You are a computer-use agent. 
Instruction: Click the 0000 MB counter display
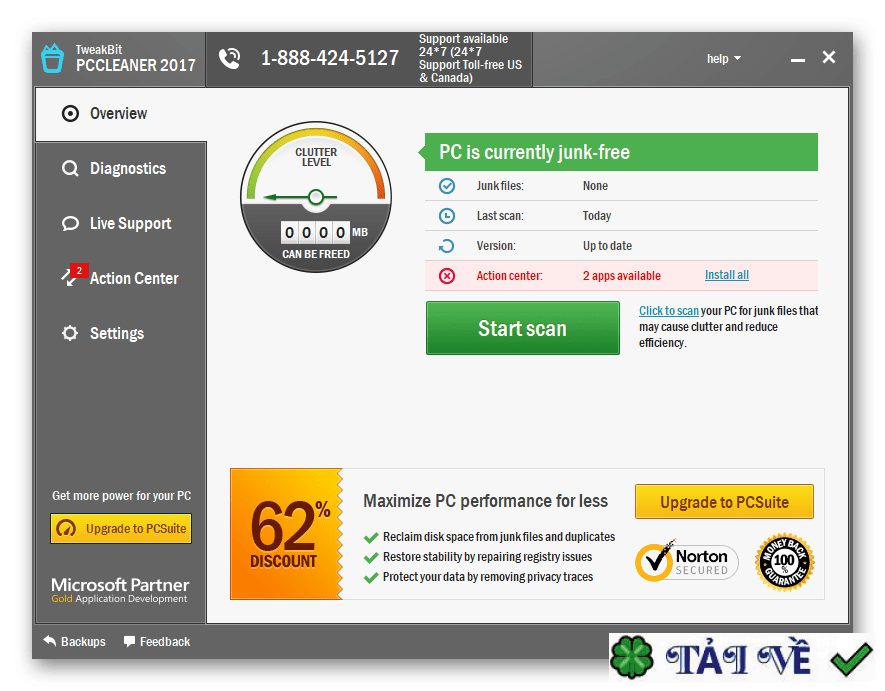[x=316, y=232]
